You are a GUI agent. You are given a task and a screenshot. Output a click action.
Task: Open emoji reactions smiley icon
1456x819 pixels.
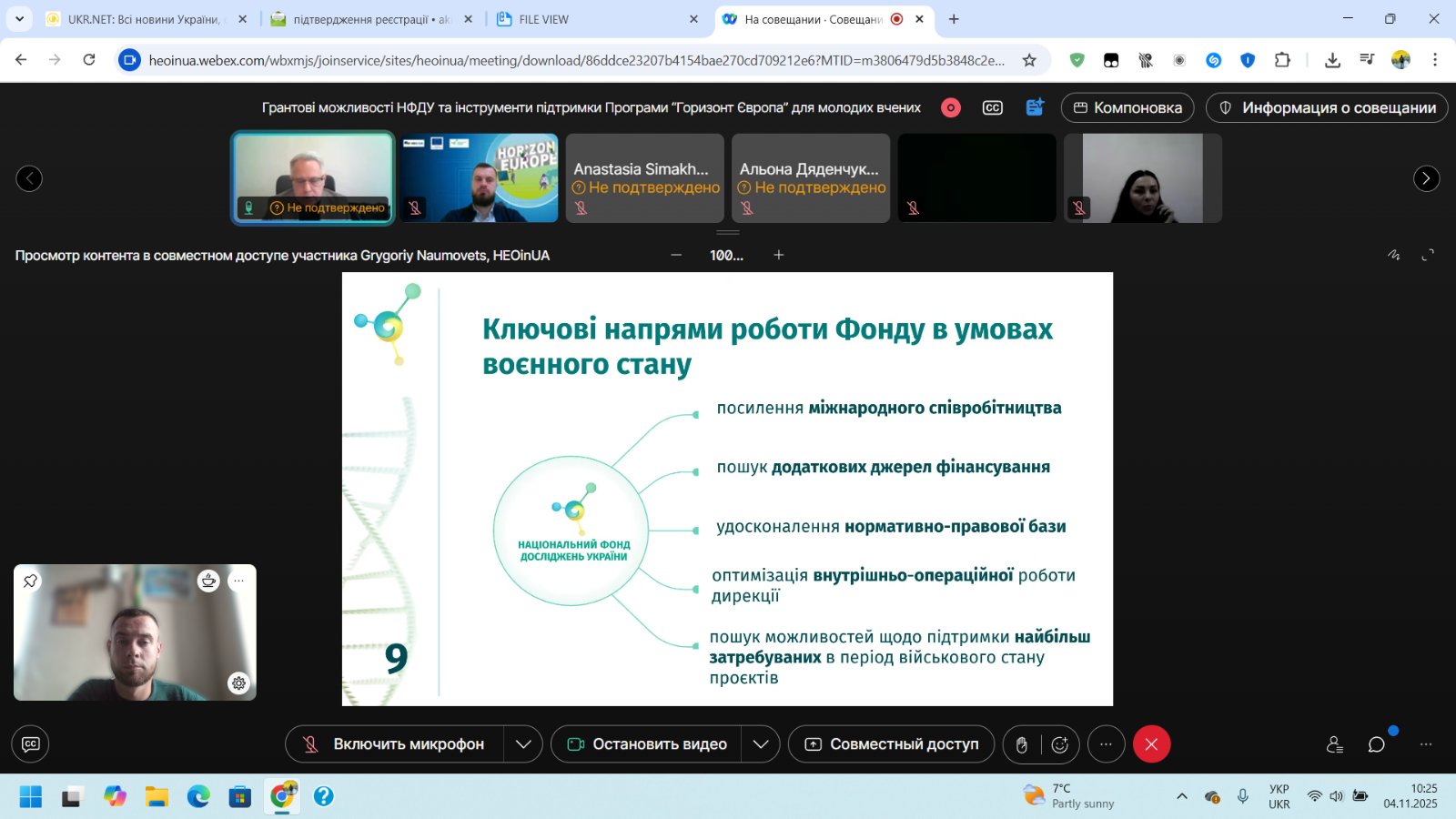tap(1060, 744)
